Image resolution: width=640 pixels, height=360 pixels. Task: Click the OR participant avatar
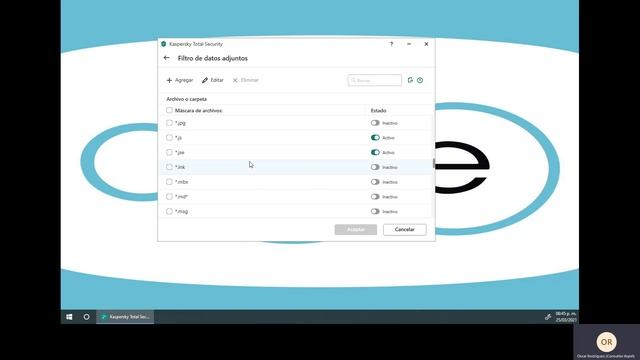point(607,342)
